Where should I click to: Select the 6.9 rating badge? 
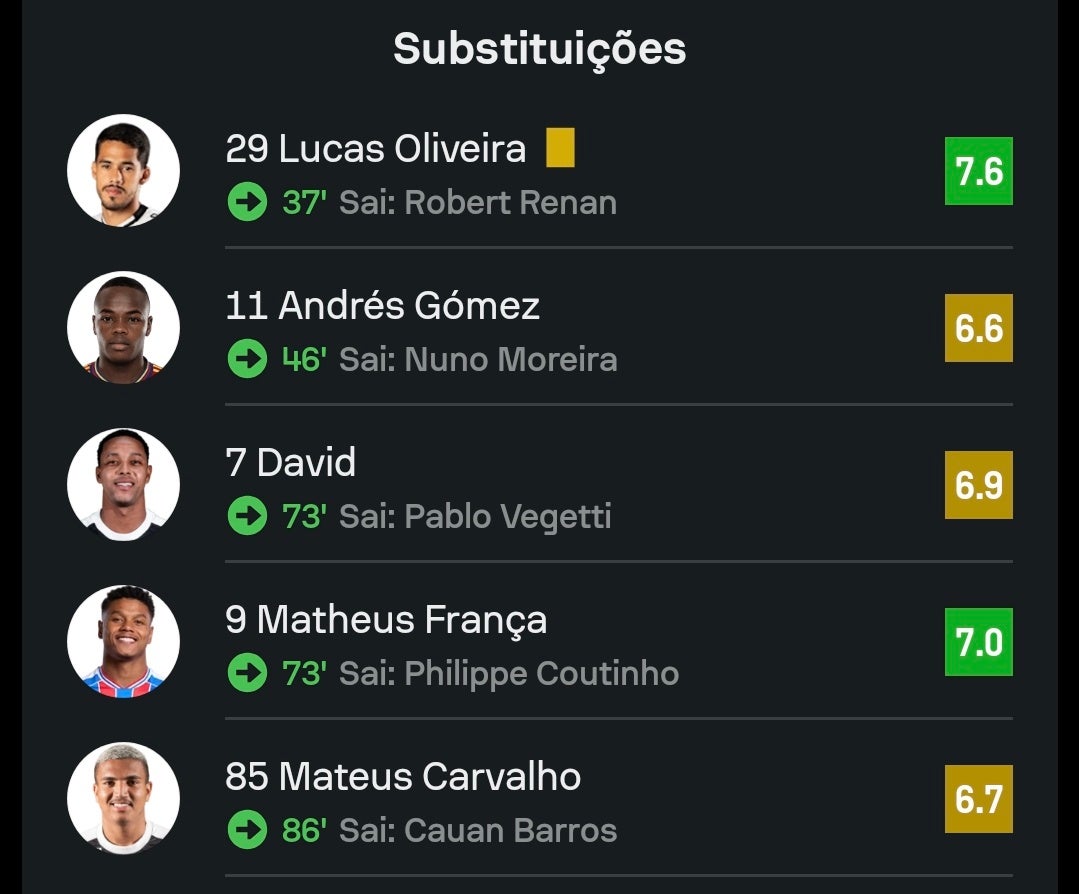pyautogui.click(x=979, y=485)
